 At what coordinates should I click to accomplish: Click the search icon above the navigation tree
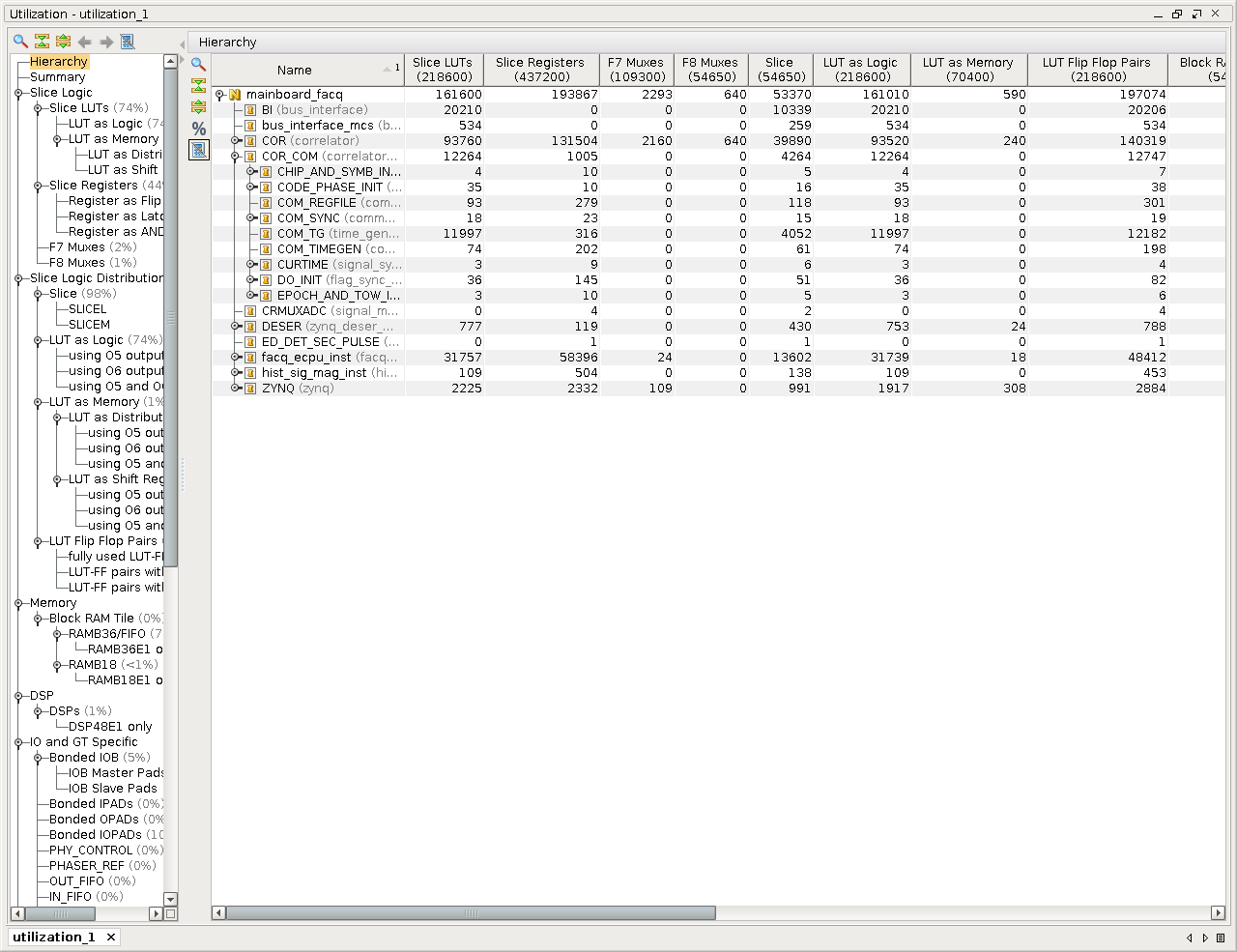click(x=20, y=42)
